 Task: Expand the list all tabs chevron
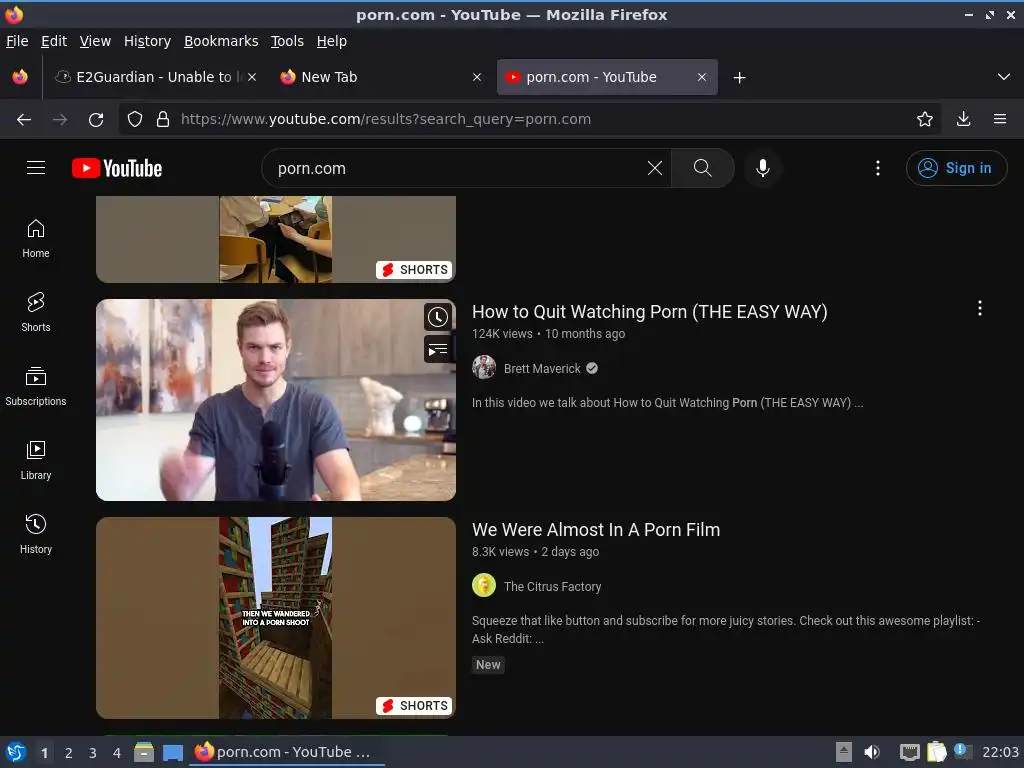tap(1004, 77)
